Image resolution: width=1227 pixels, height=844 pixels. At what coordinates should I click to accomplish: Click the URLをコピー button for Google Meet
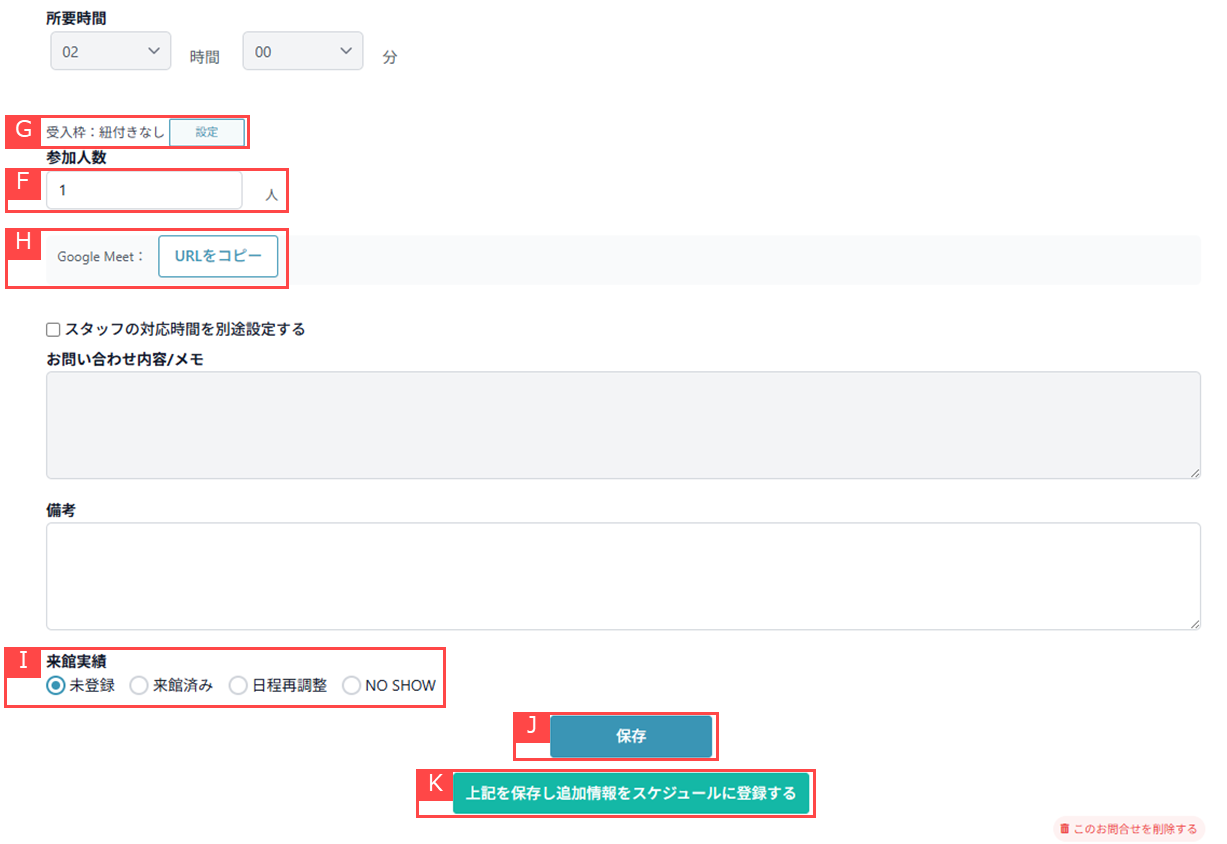[218, 256]
